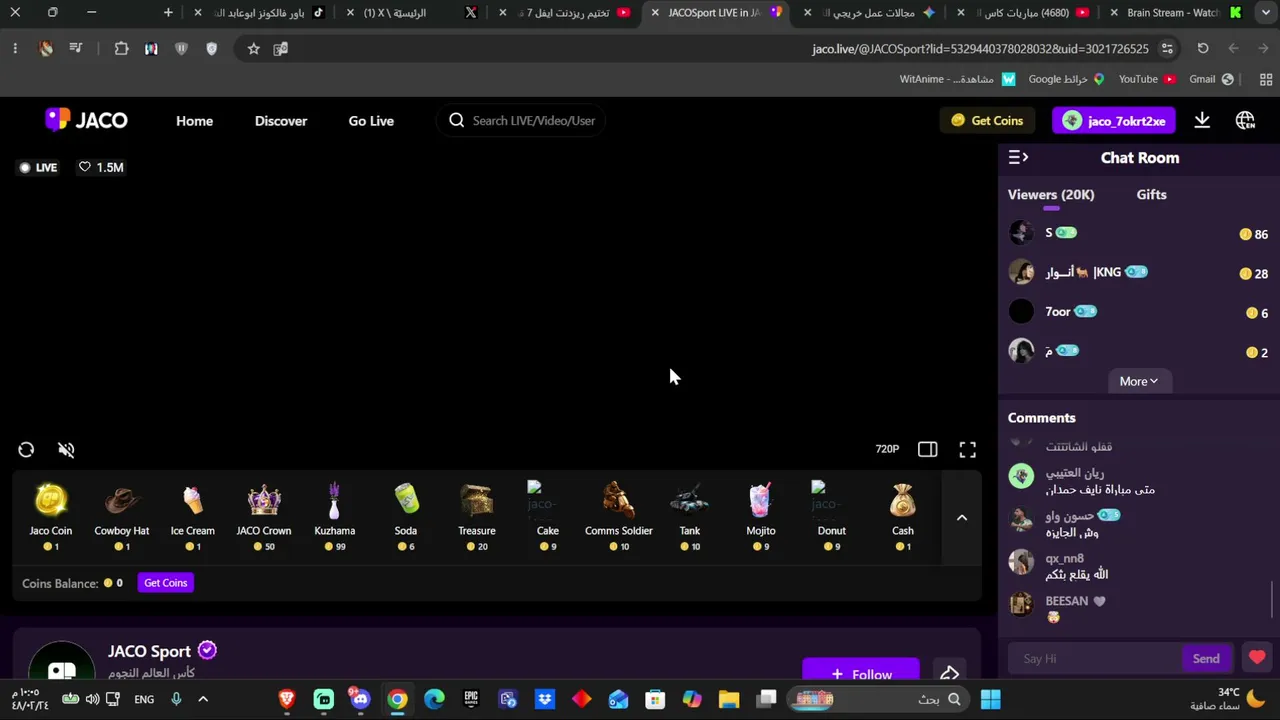
Task: Open a new browser tab
Action: pyautogui.click(x=168, y=13)
